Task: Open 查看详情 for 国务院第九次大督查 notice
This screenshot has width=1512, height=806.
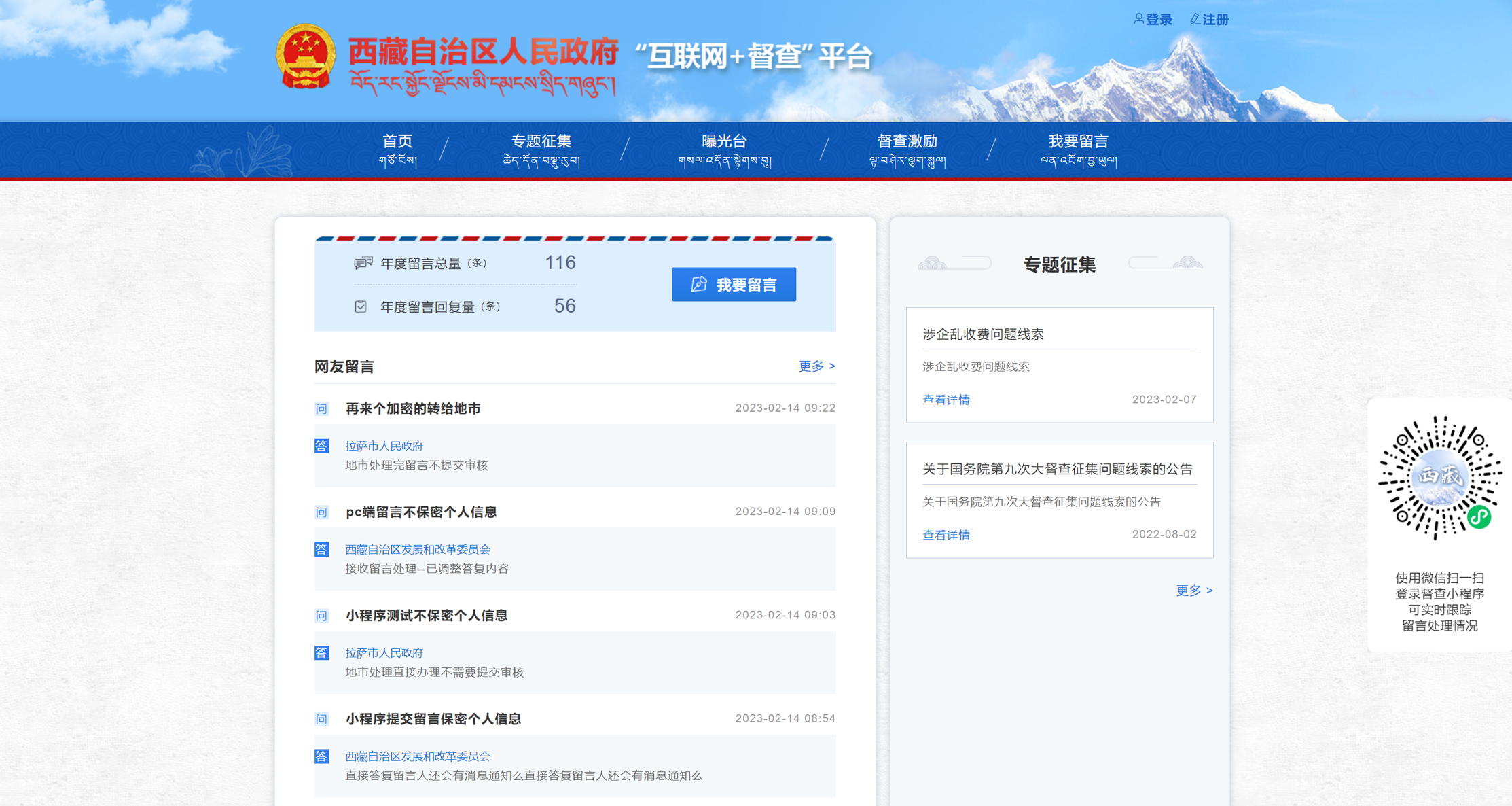Action: (x=946, y=535)
